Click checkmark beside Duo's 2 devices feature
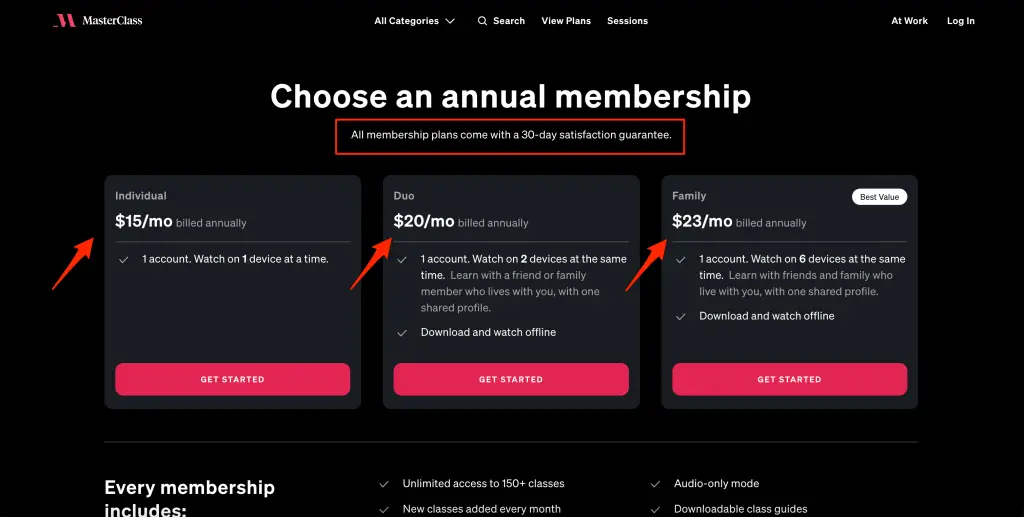 coord(402,260)
